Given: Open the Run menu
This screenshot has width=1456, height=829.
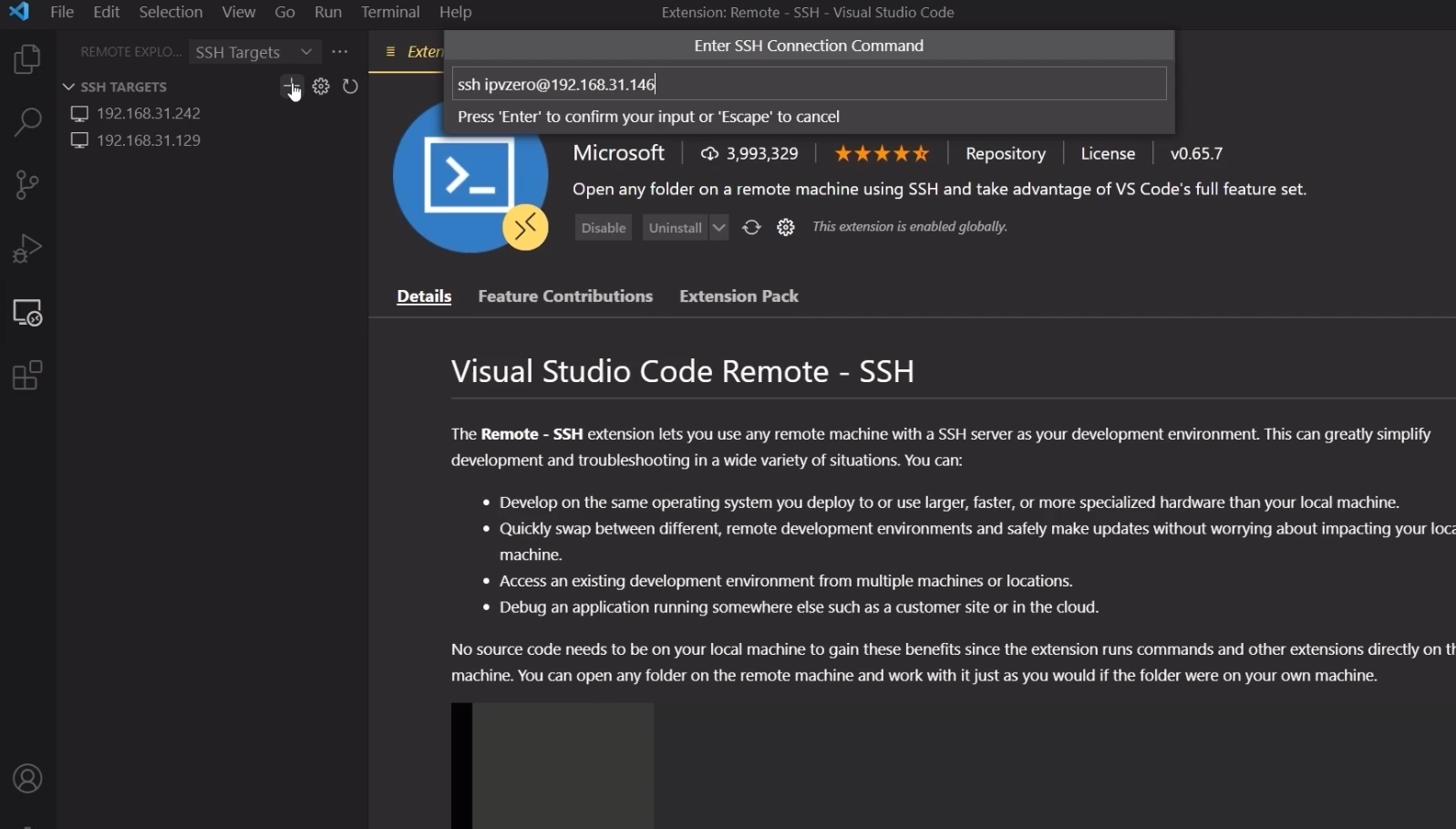Looking at the screenshot, I should 328,12.
